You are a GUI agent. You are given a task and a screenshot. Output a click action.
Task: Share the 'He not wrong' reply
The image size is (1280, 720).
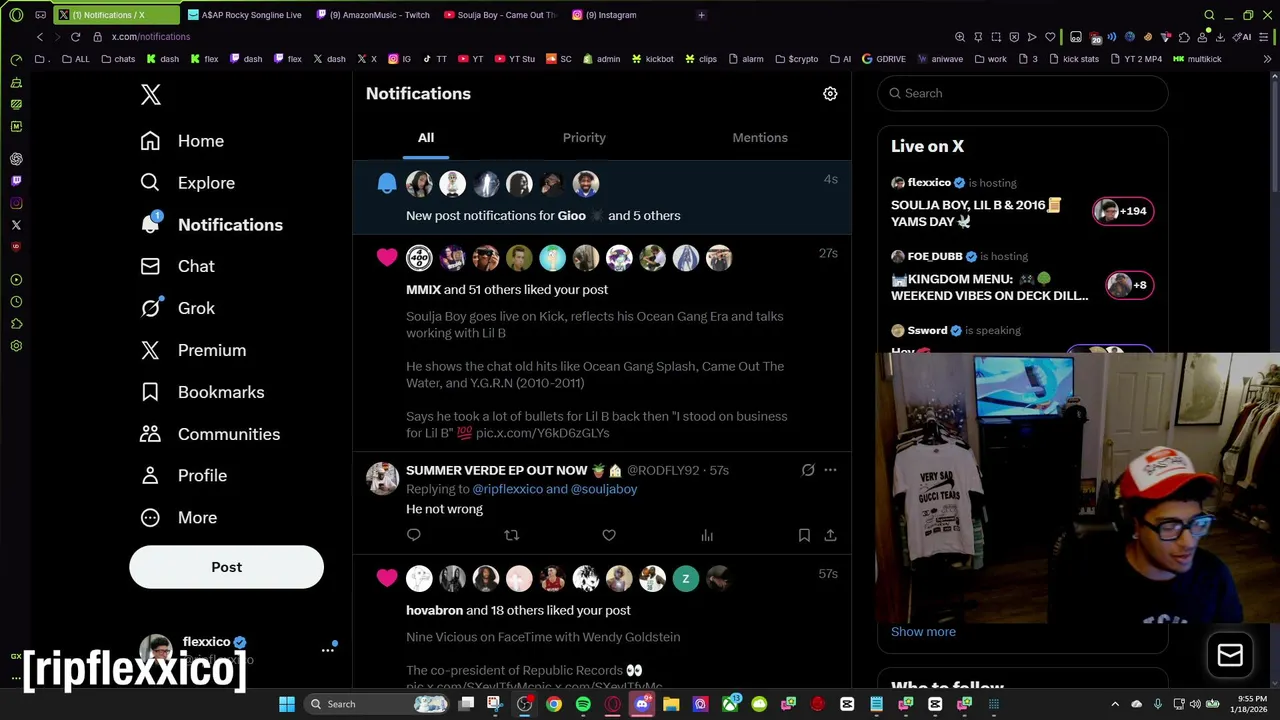(x=830, y=535)
